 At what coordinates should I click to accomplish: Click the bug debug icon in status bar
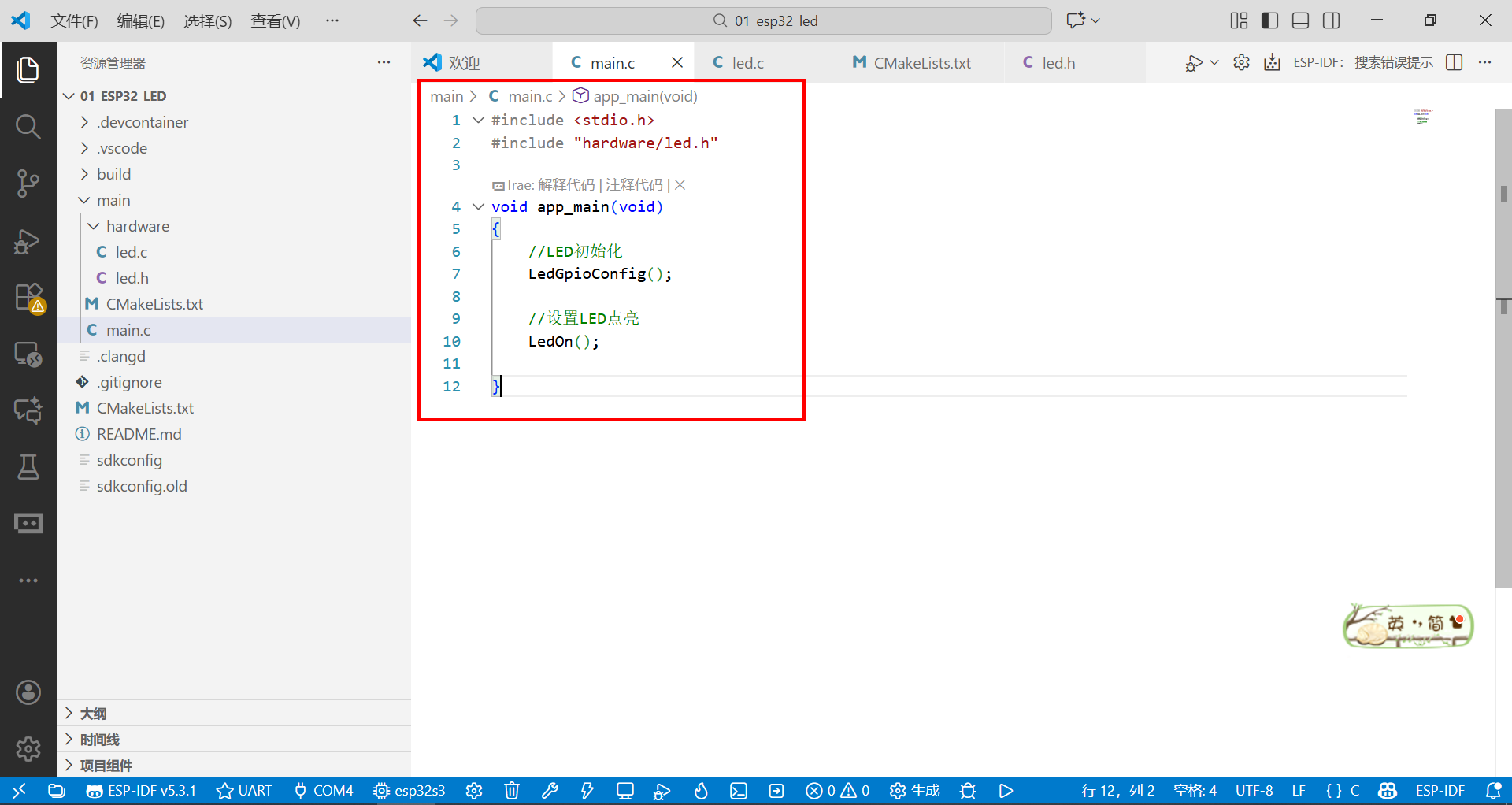coord(969,791)
